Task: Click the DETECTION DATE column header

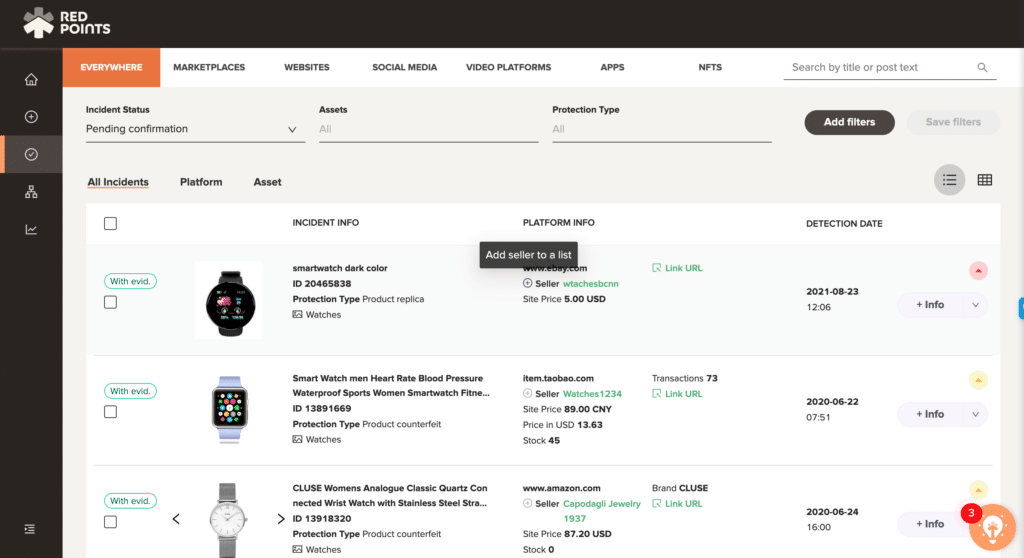Action: point(844,223)
